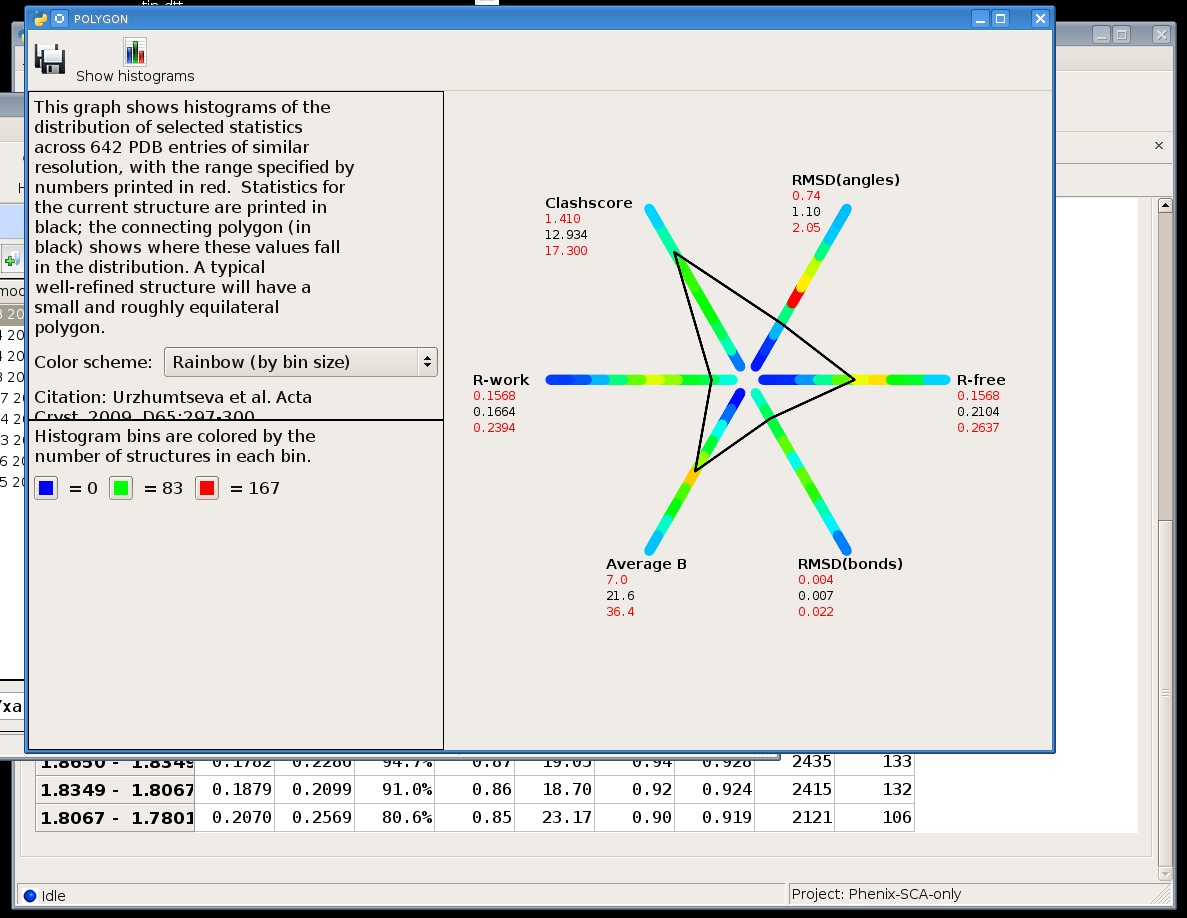Click the blue swatch for zero structures

tap(46, 488)
